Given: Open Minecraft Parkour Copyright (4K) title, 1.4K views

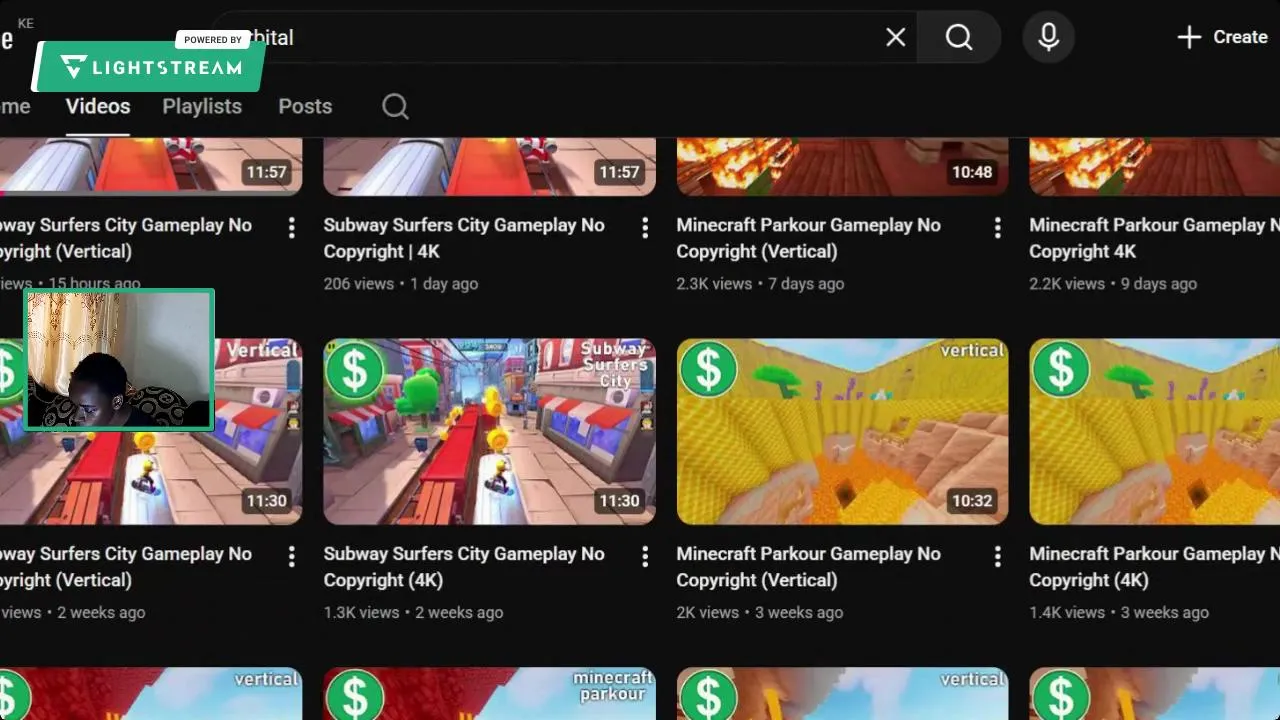Looking at the screenshot, I should [x=1154, y=567].
